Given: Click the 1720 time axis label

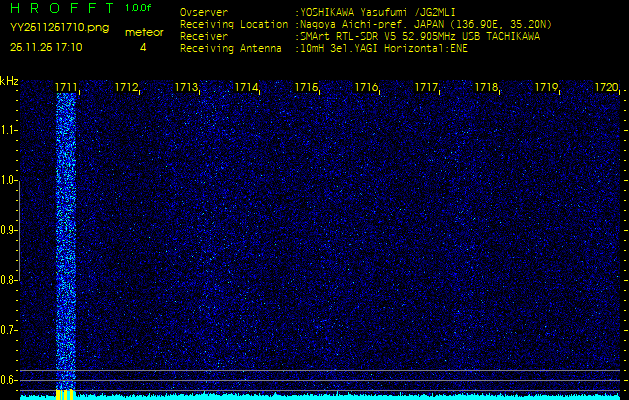Looking at the screenshot, I should [606, 87].
